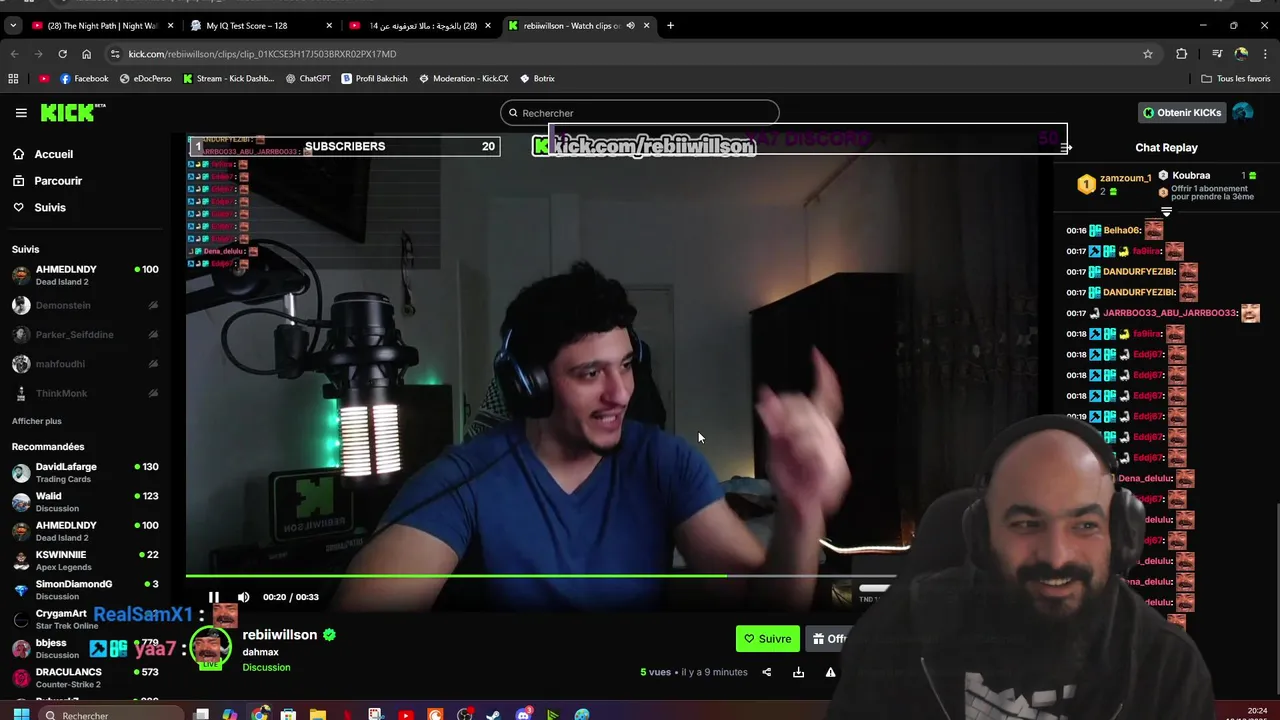Open the Kick sidebar hamburger menu
The width and height of the screenshot is (1280, 720).
[x=21, y=113]
